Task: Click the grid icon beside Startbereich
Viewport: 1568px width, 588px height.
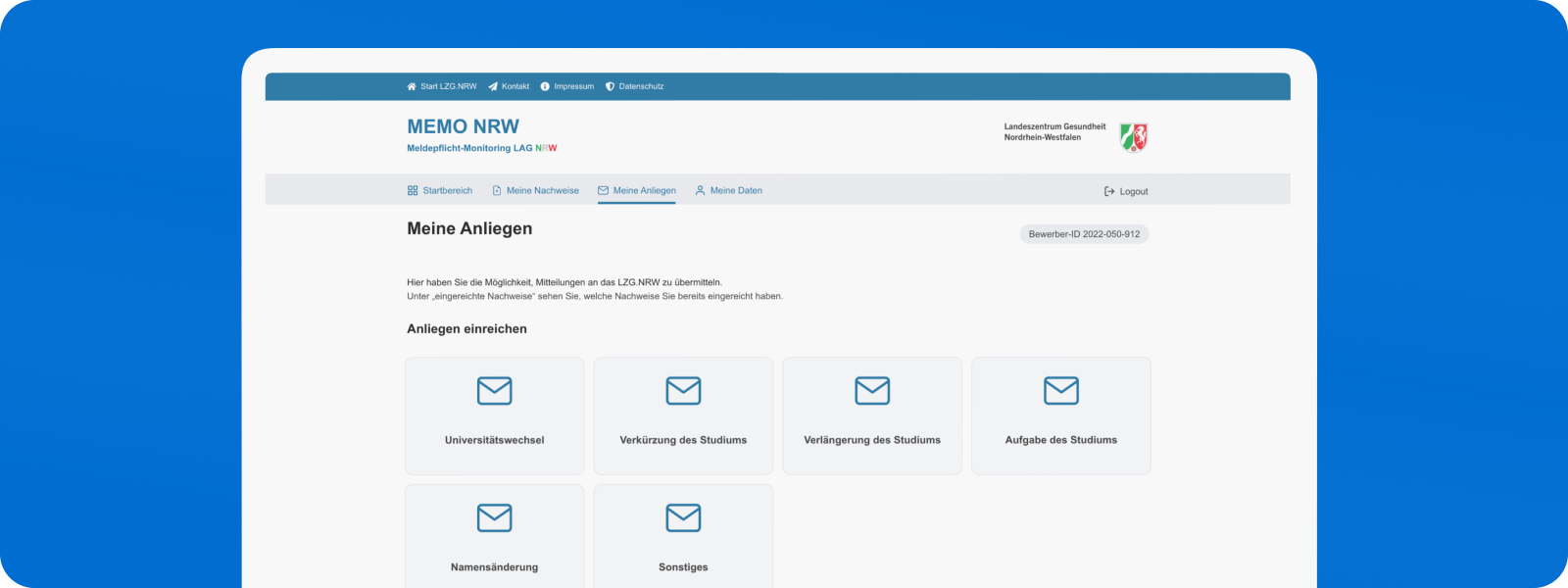Action: 413,190
